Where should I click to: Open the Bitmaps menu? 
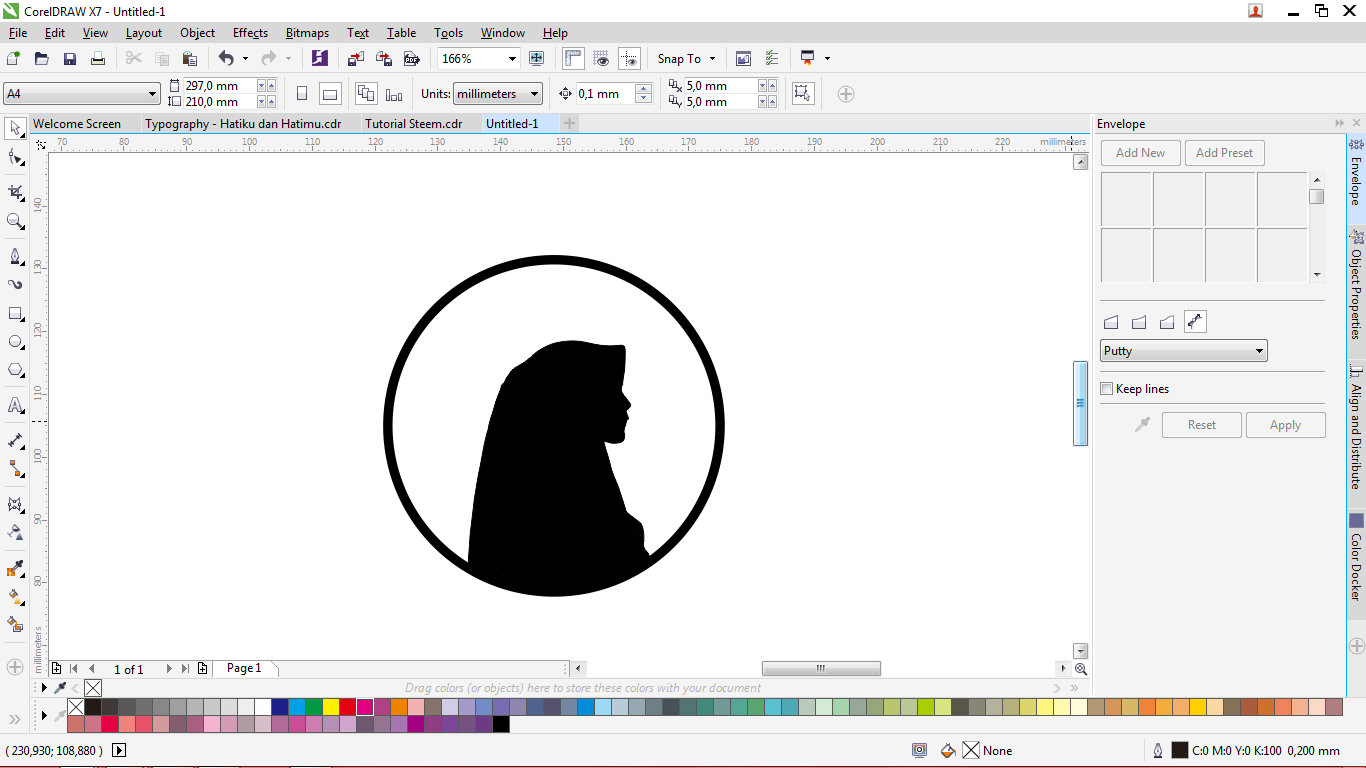point(307,33)
